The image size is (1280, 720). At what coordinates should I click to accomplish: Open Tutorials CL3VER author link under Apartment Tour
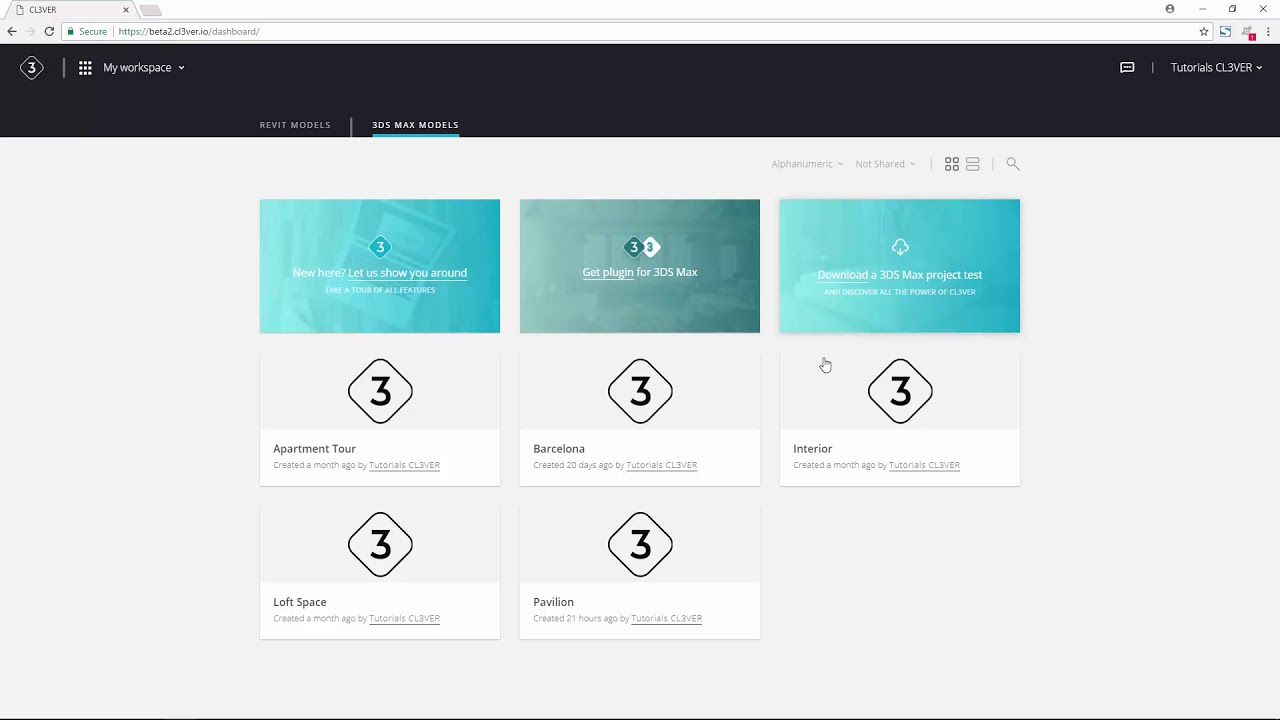pos(404,465)
